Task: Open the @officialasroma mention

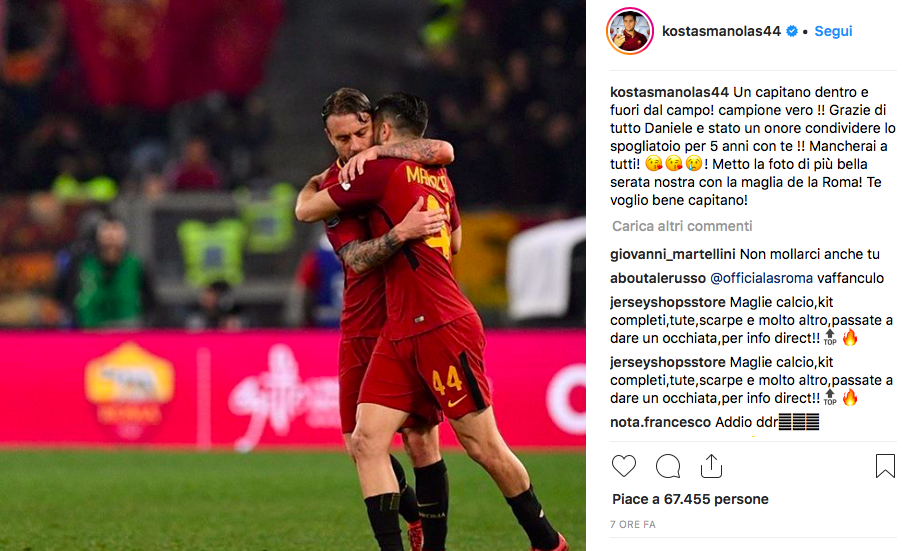Action: (761, 279)
